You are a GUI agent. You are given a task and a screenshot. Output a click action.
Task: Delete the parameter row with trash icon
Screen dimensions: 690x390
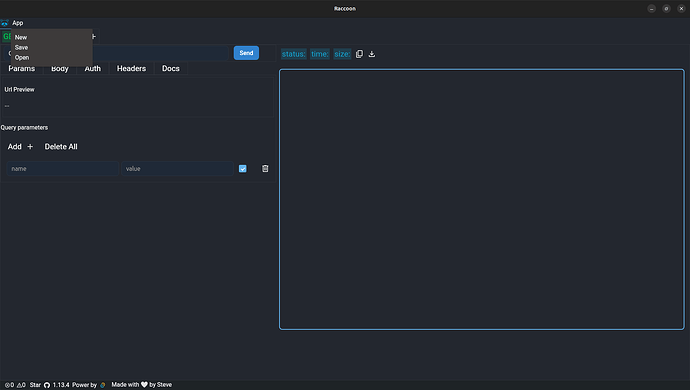tap(265, 169)
